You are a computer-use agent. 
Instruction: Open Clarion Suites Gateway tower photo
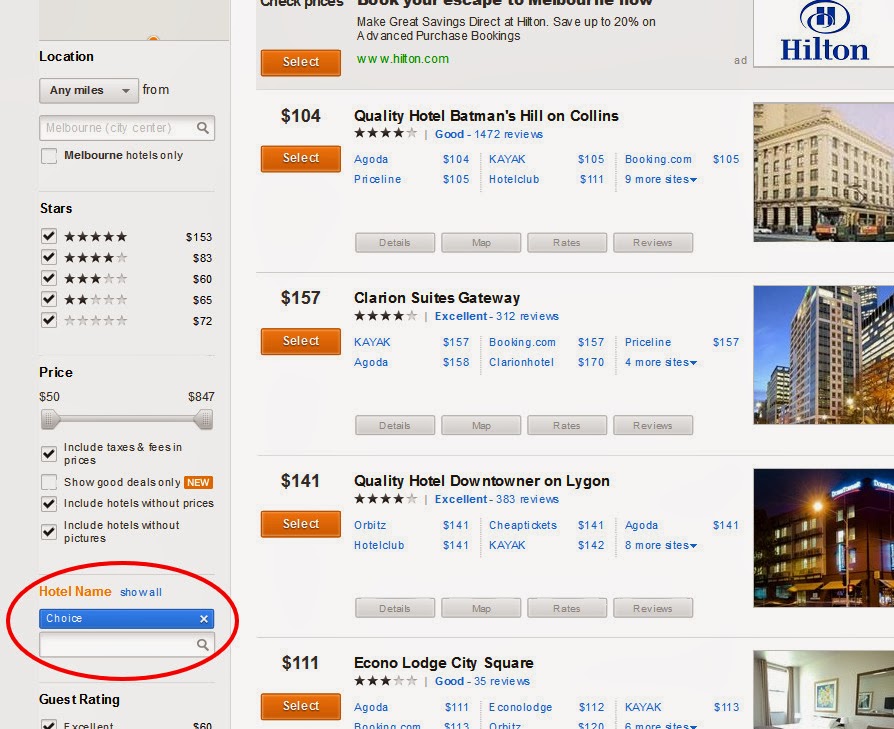click(x=823, y=355)
